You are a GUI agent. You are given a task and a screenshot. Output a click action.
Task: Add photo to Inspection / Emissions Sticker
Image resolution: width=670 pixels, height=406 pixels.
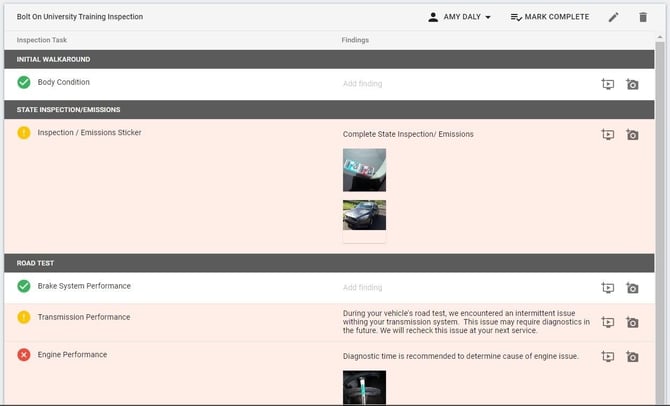click(x=632, y=135)
